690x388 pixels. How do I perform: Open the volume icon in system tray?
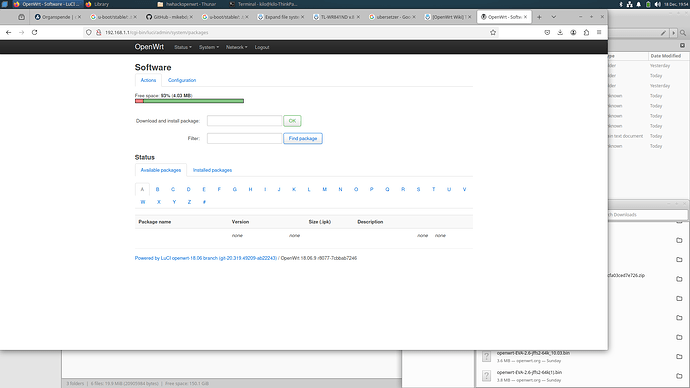coord(657,4)
